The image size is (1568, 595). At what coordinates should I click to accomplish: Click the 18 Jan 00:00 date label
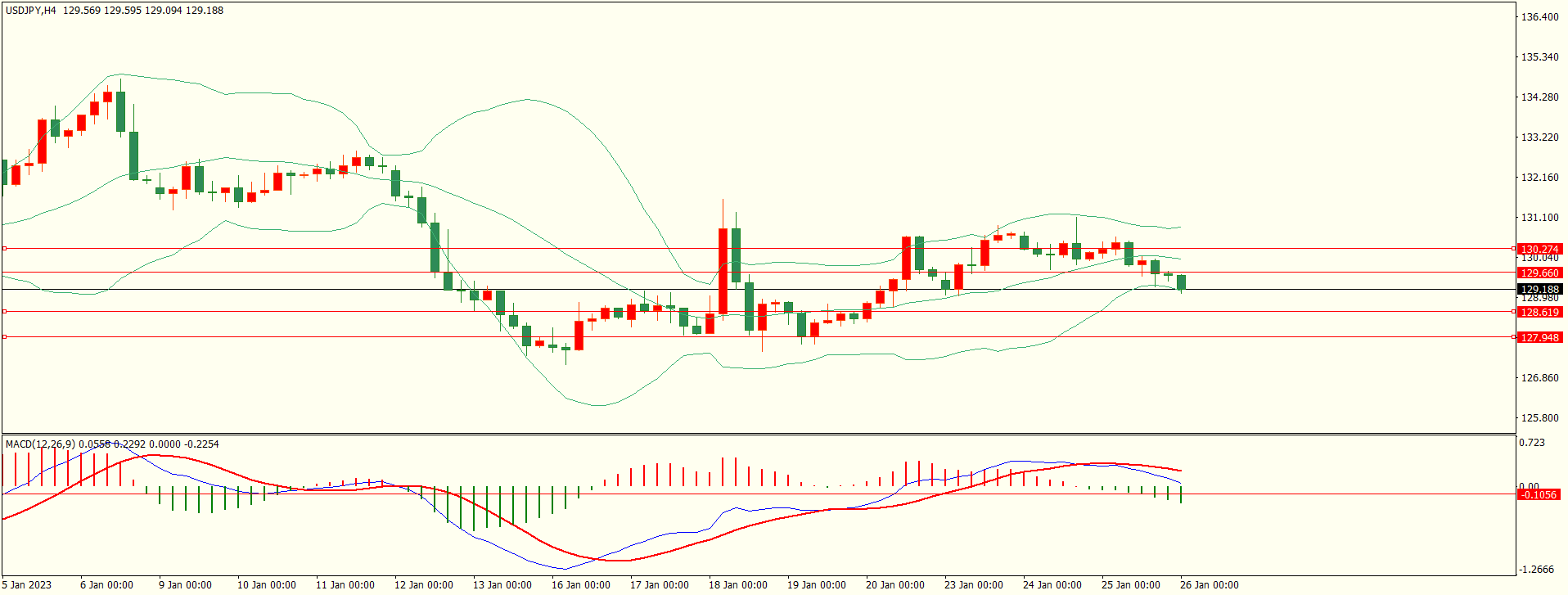(738, 584)
